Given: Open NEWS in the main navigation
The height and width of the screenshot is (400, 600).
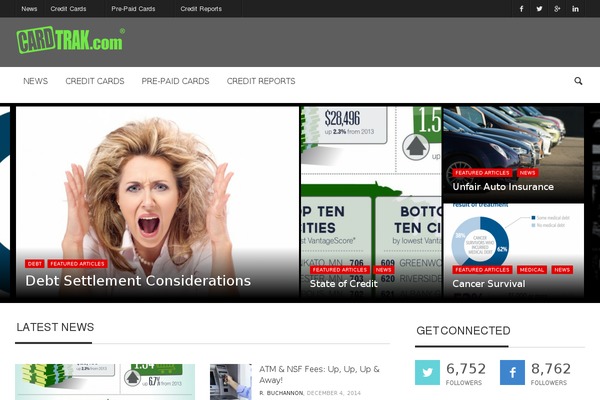Looking at the screenshot, I should [x=36, y=81].
